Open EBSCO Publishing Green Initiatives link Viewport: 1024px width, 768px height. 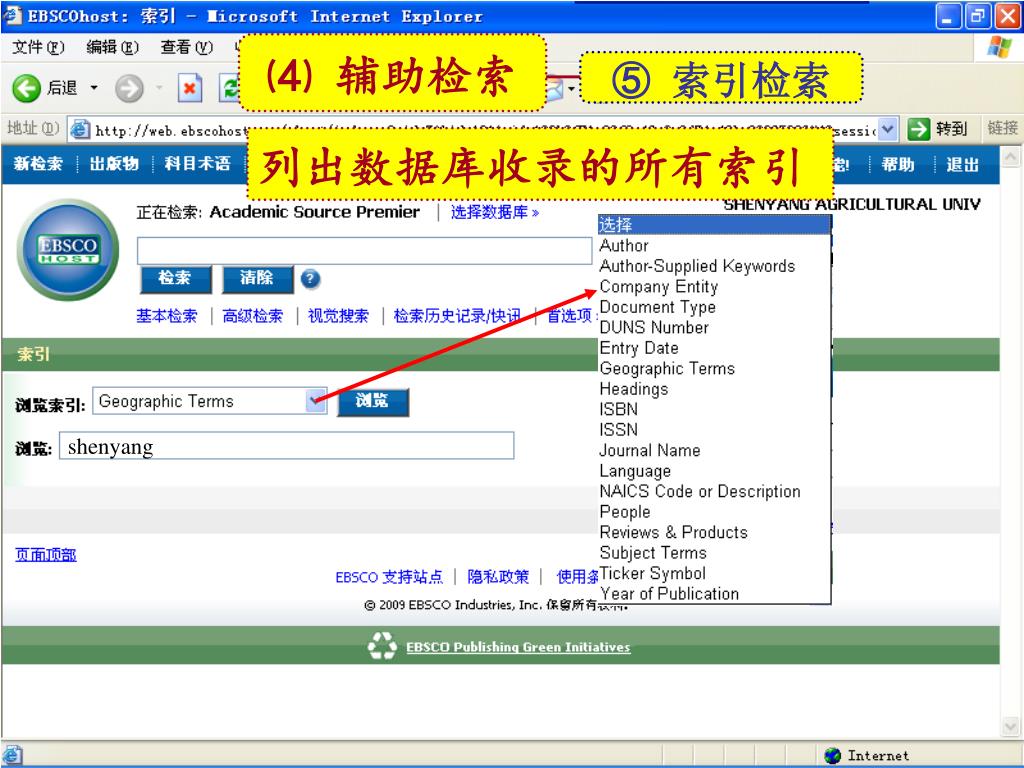518,647
